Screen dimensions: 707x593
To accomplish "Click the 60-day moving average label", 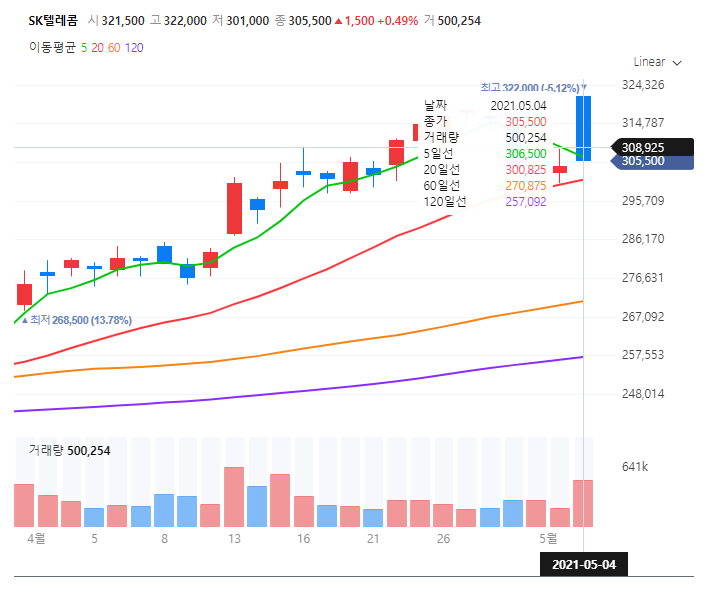I will 114,48.
